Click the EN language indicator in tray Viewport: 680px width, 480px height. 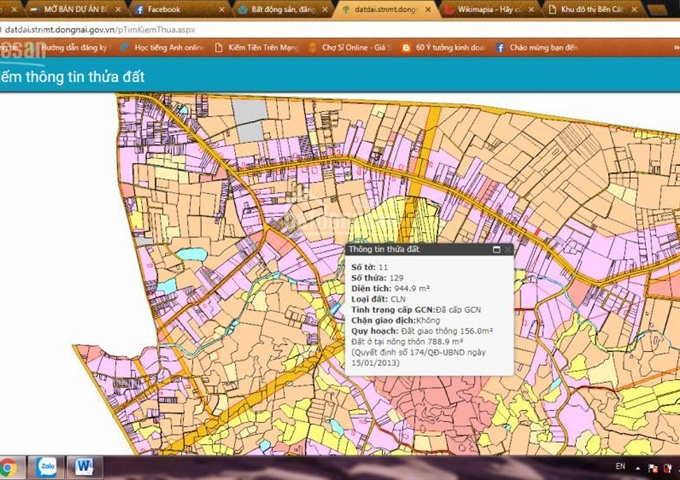click(619, 466)
